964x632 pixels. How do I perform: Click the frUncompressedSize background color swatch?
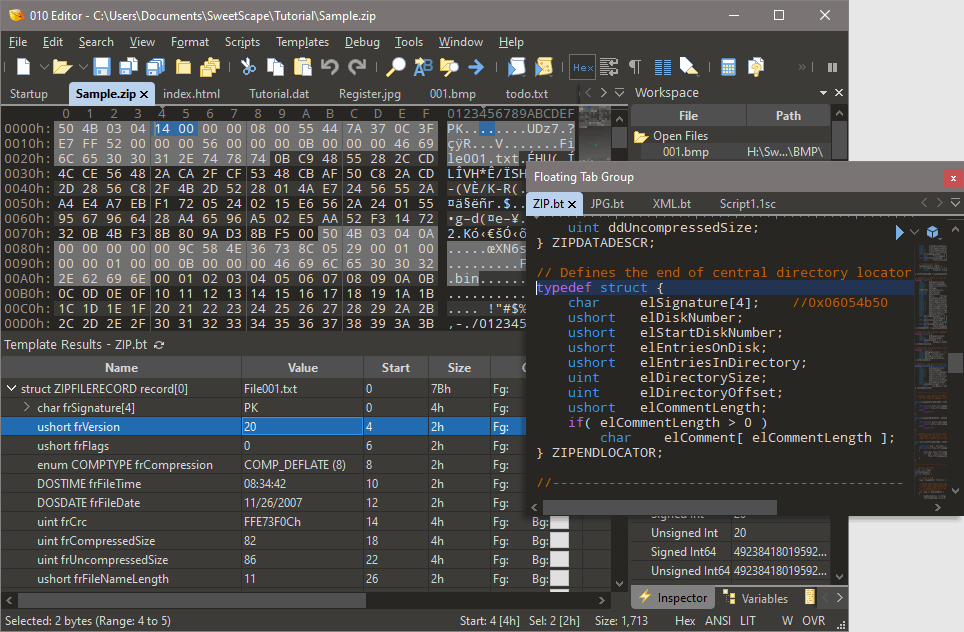pos(559,560)
